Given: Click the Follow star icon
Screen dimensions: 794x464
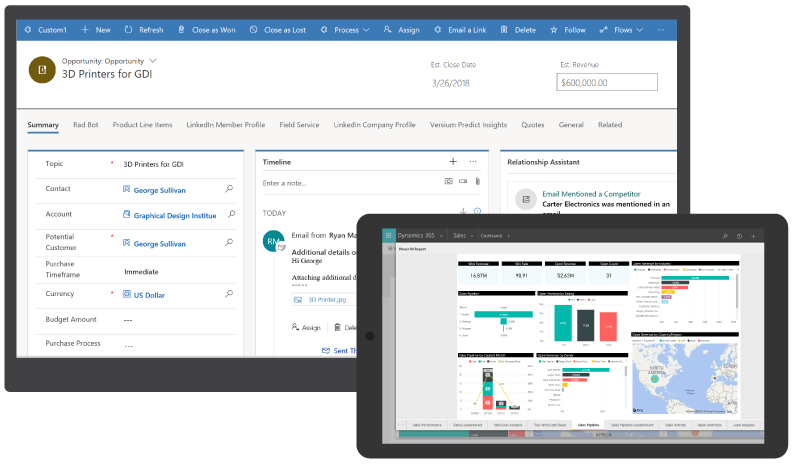Looking at the screenshot, I should tap(553, 30).
